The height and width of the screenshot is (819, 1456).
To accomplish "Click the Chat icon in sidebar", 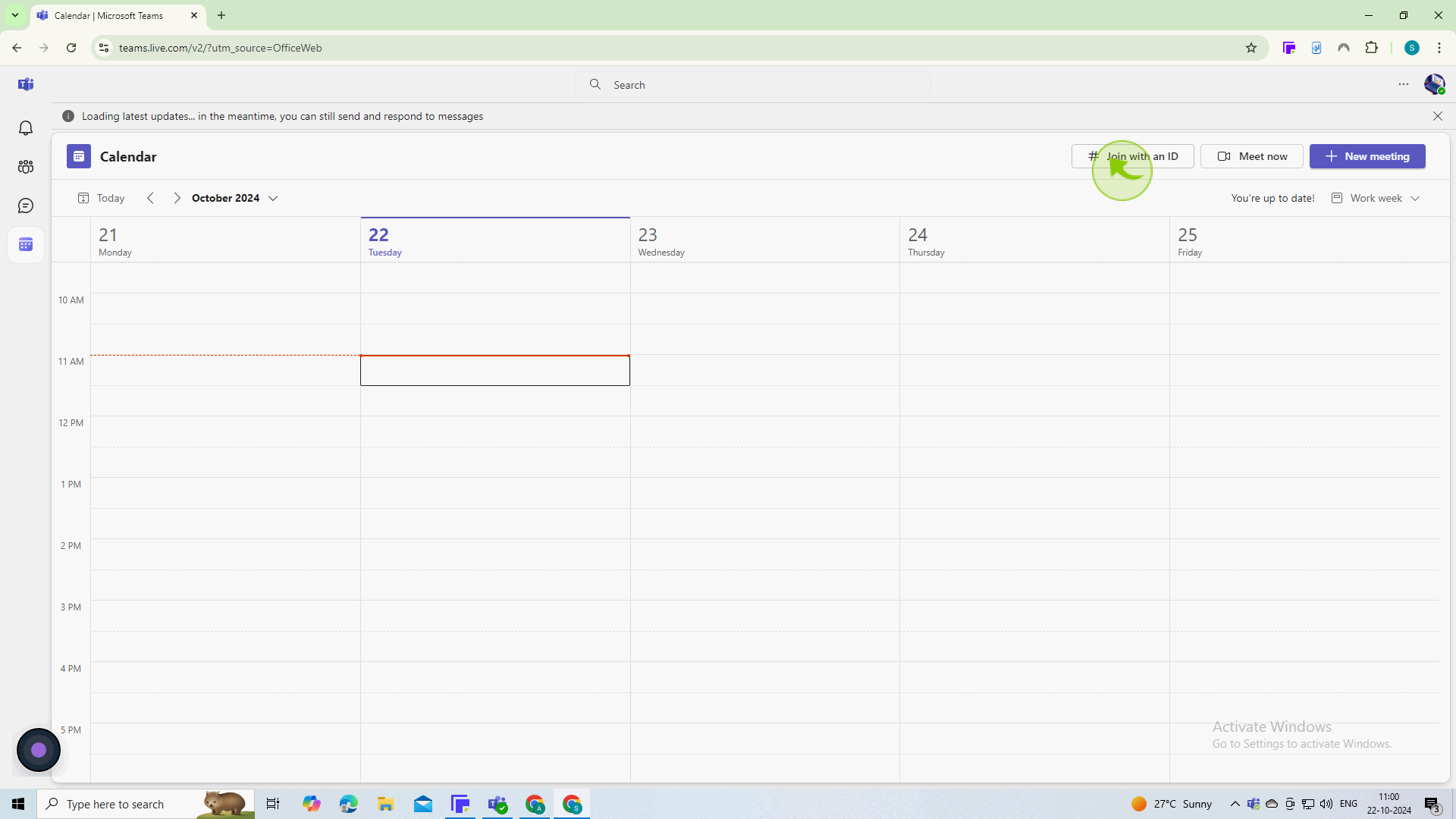I will pos(26,206).
